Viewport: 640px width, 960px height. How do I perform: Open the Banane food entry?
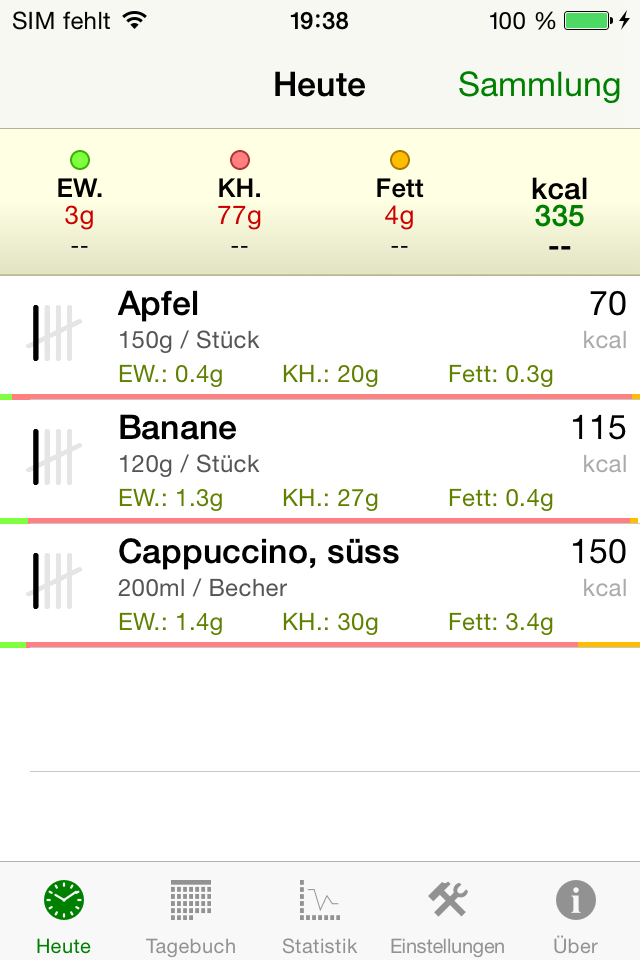(x=320, y=462)
